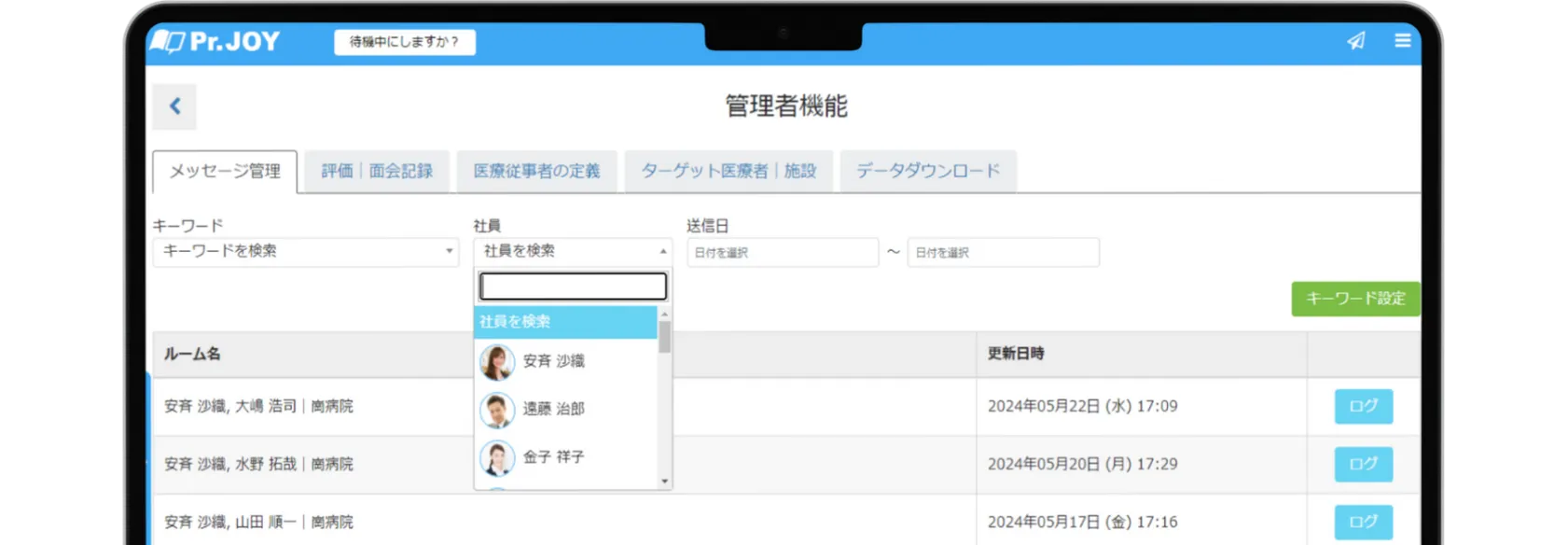Click employee list scroll up arrow
Screen dimensions: 1568x545
click(x=664, y=314)
